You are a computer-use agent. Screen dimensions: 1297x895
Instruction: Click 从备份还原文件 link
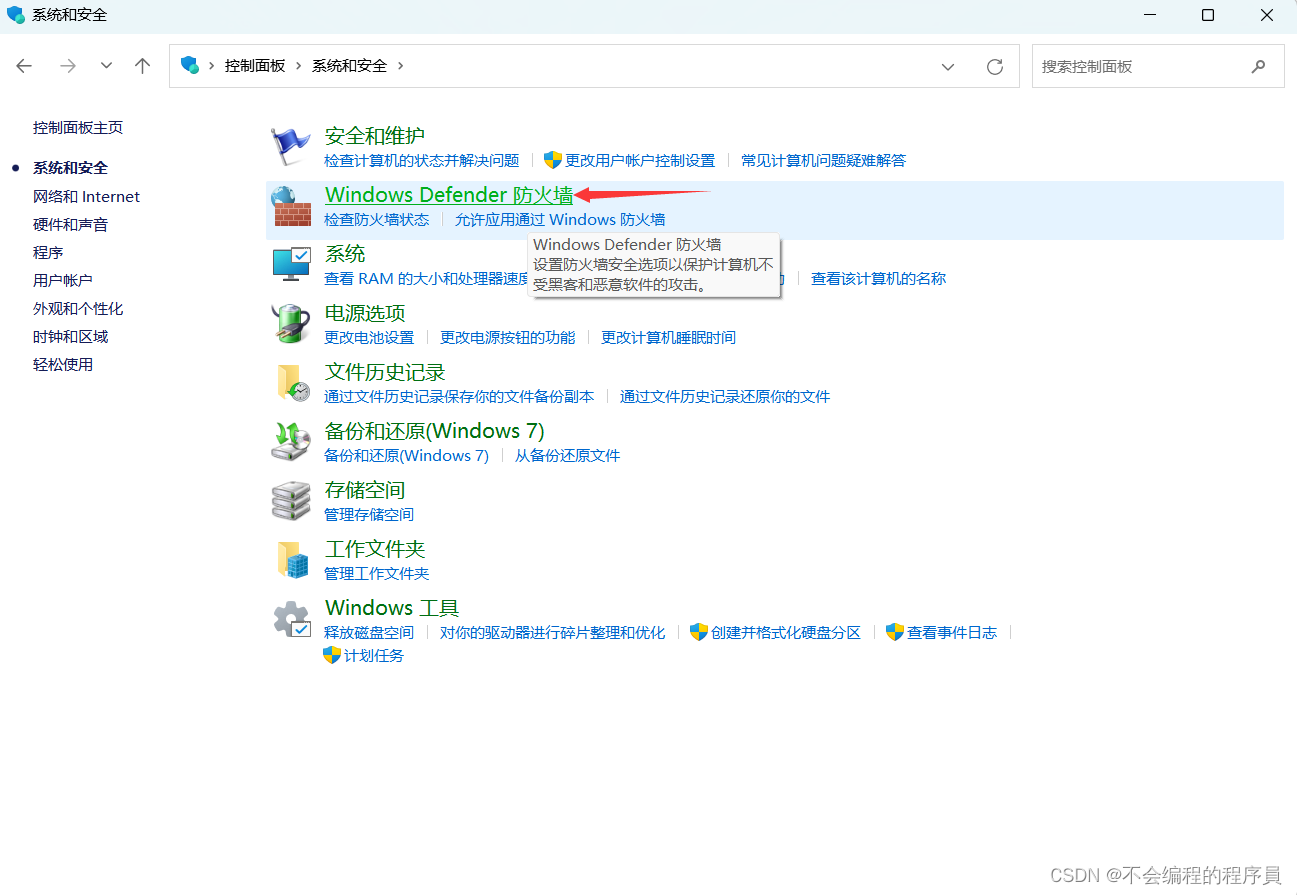pyautogui.click(x=568, y=456)
